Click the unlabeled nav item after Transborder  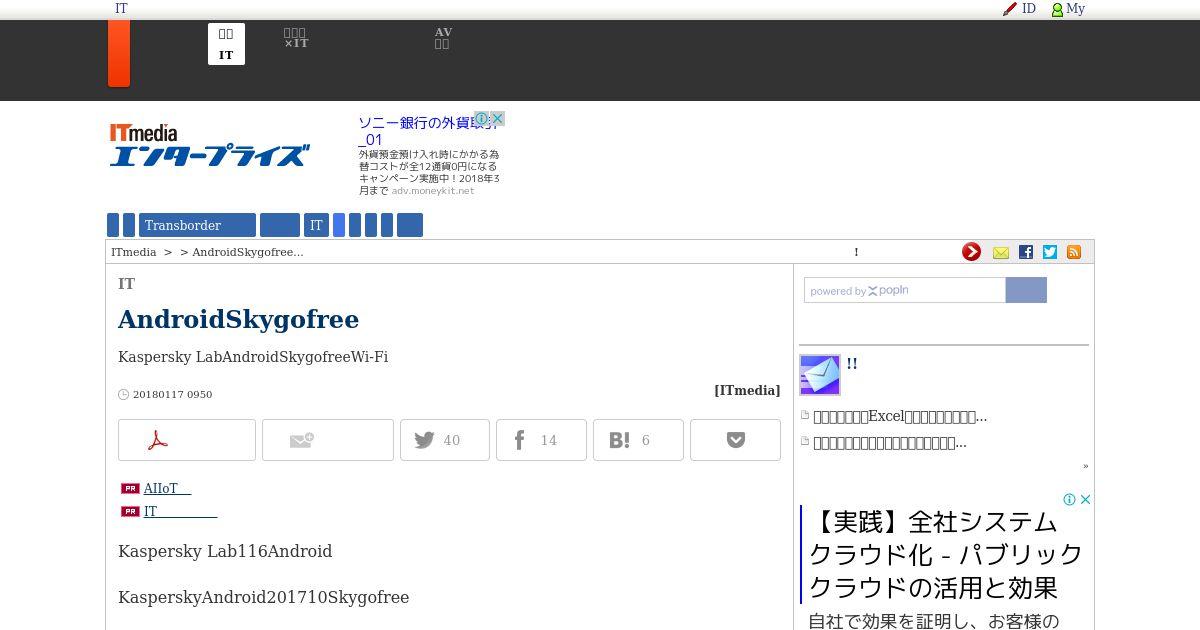pos(280,225)
